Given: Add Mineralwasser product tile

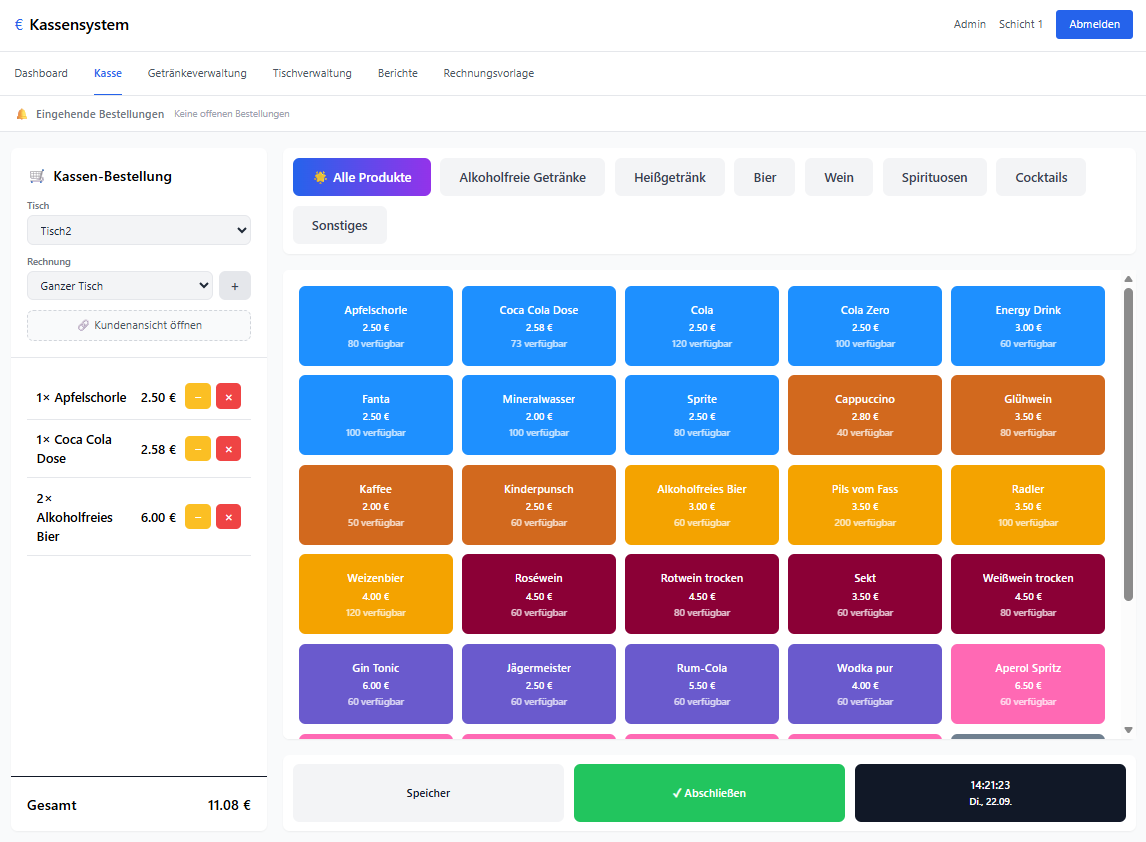Looking at the screenshot, I should (539, 415).
